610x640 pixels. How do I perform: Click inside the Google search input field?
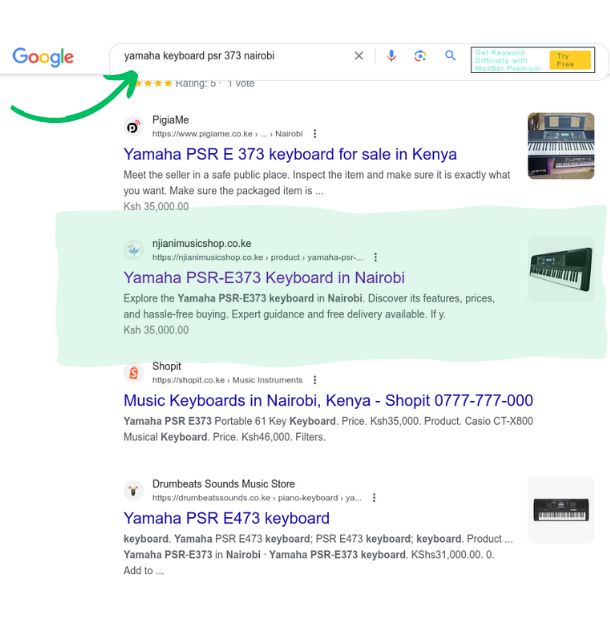point(230,56)
